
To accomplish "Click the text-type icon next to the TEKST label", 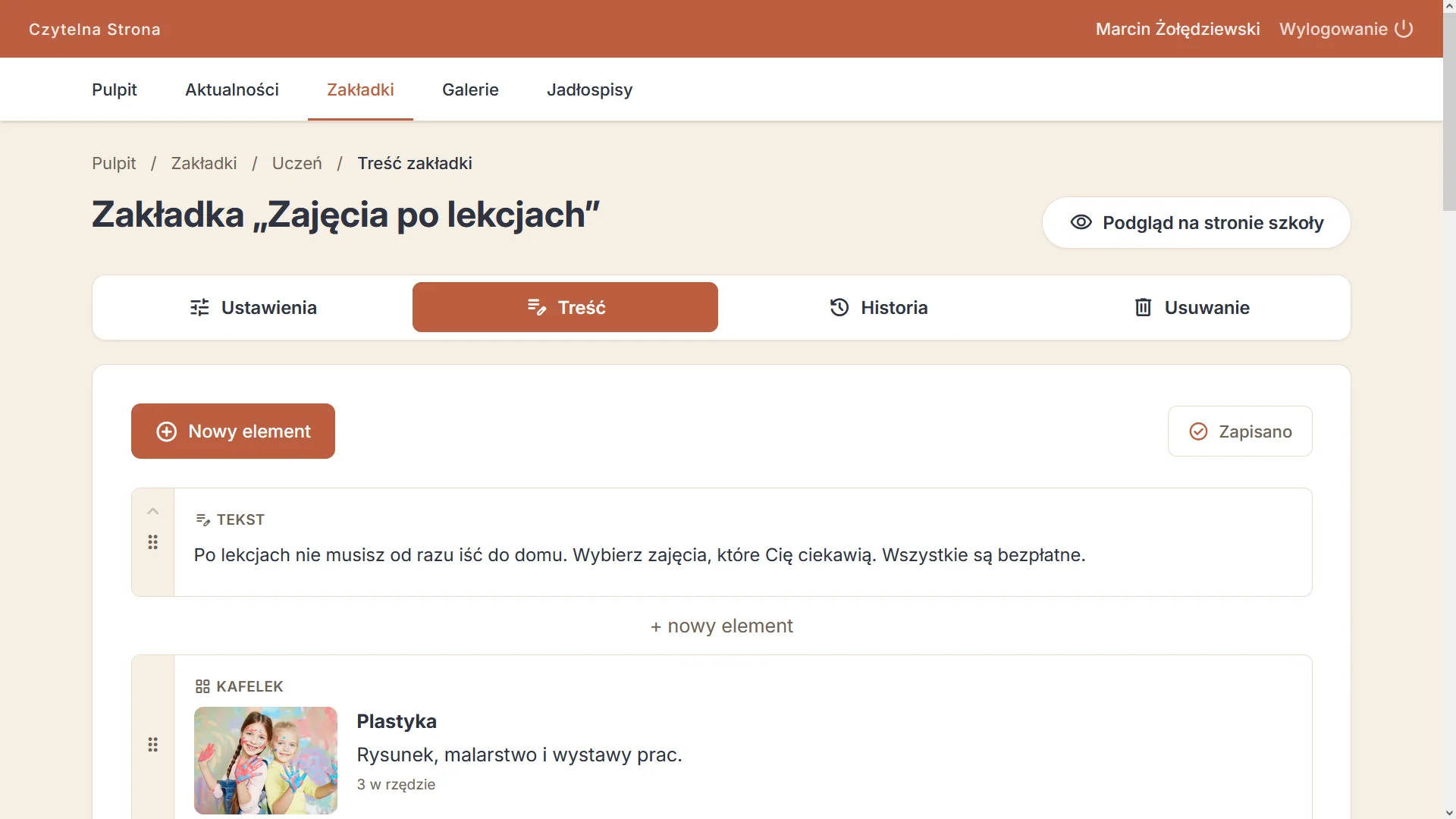I will tap(202, 519).
